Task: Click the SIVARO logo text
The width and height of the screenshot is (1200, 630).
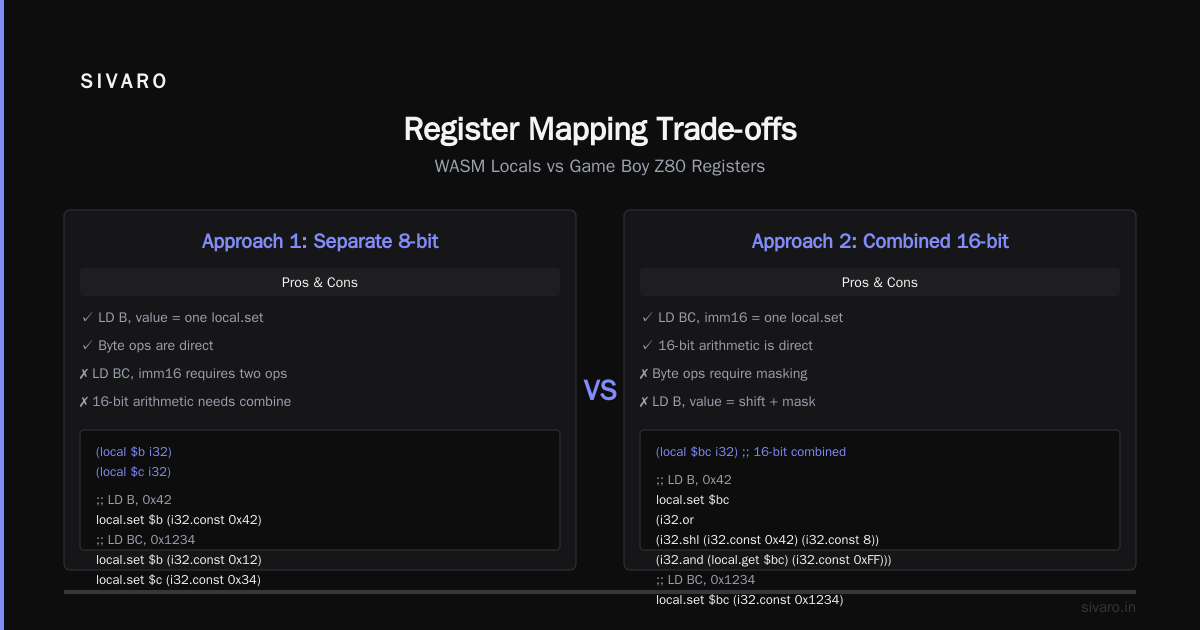Action: click(x=124, y=82)
